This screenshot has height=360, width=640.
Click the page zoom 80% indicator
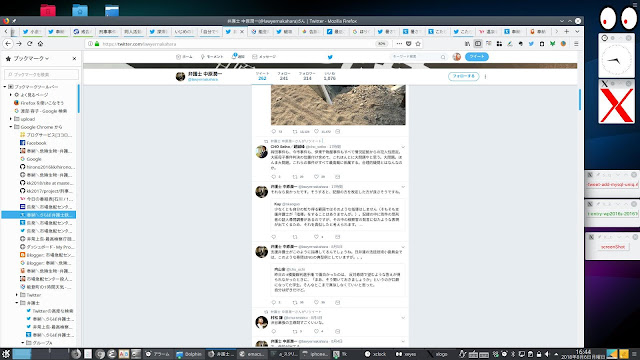(x=381, y=44)
